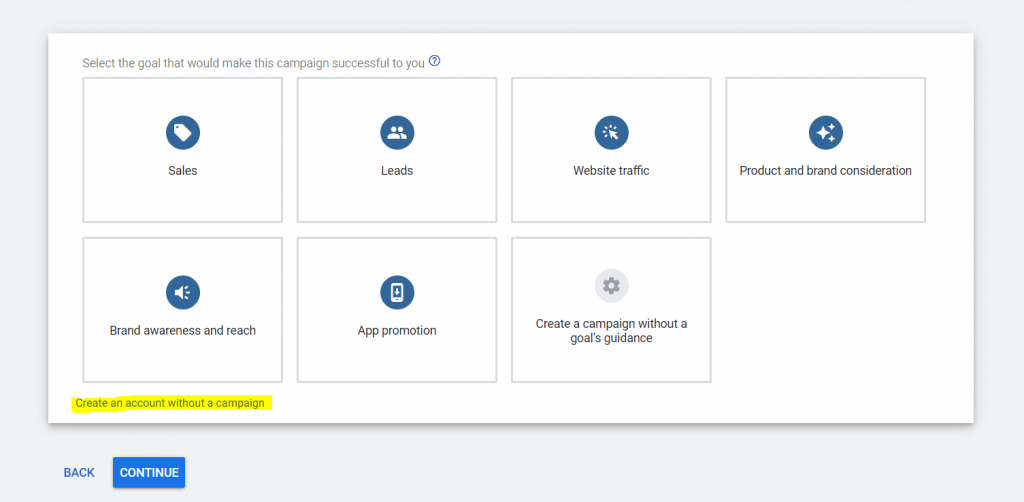Screen dimensions: 1024x502
Task: Click the blue CONTINUE button
Action: 149,473
